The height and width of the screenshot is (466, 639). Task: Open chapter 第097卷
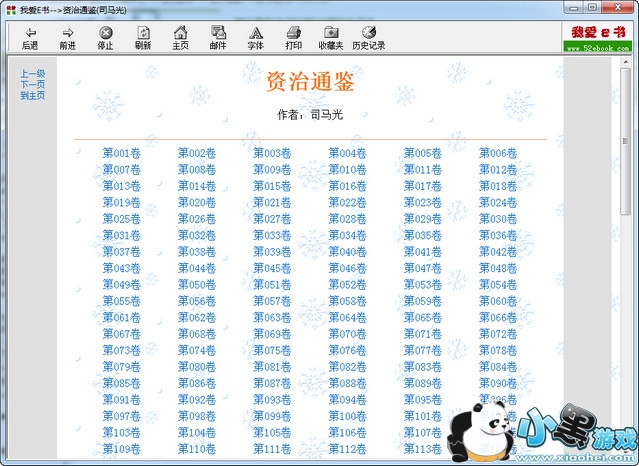(121, 416)
